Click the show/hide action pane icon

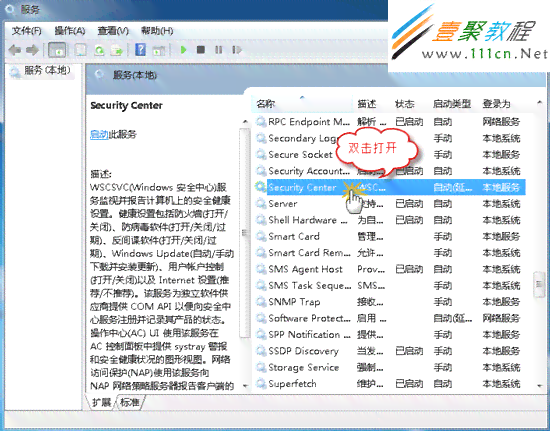pos(159,50)
